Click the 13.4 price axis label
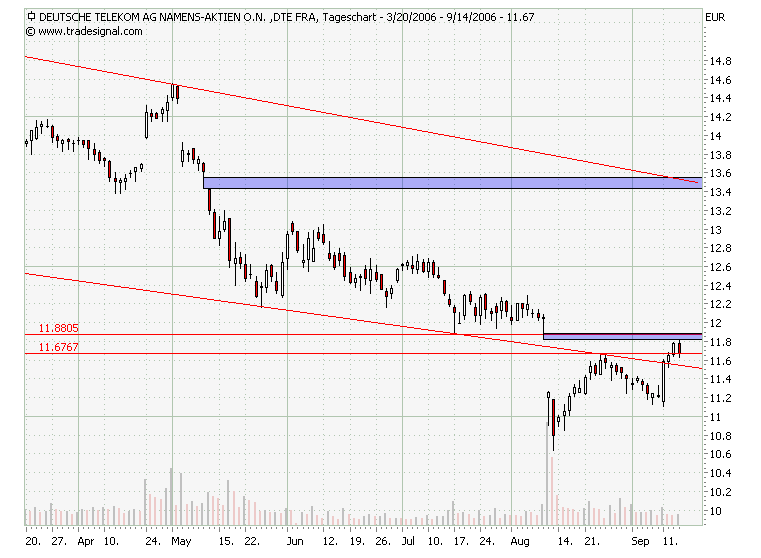Viewport: 761px width, 558px height. click(720, 192)
